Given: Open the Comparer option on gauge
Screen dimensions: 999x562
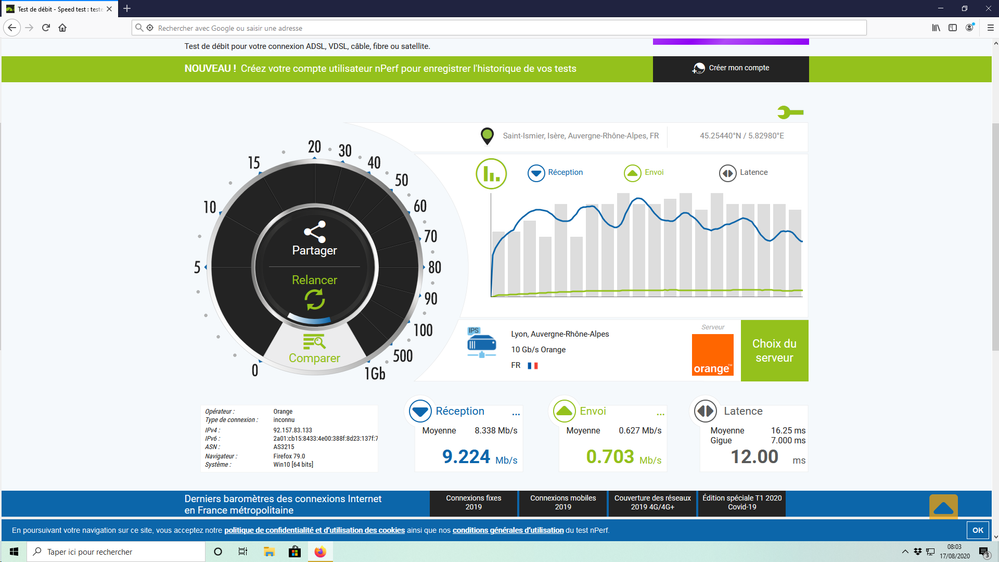Looking at the screenshot, I should (x=314, y=349).
